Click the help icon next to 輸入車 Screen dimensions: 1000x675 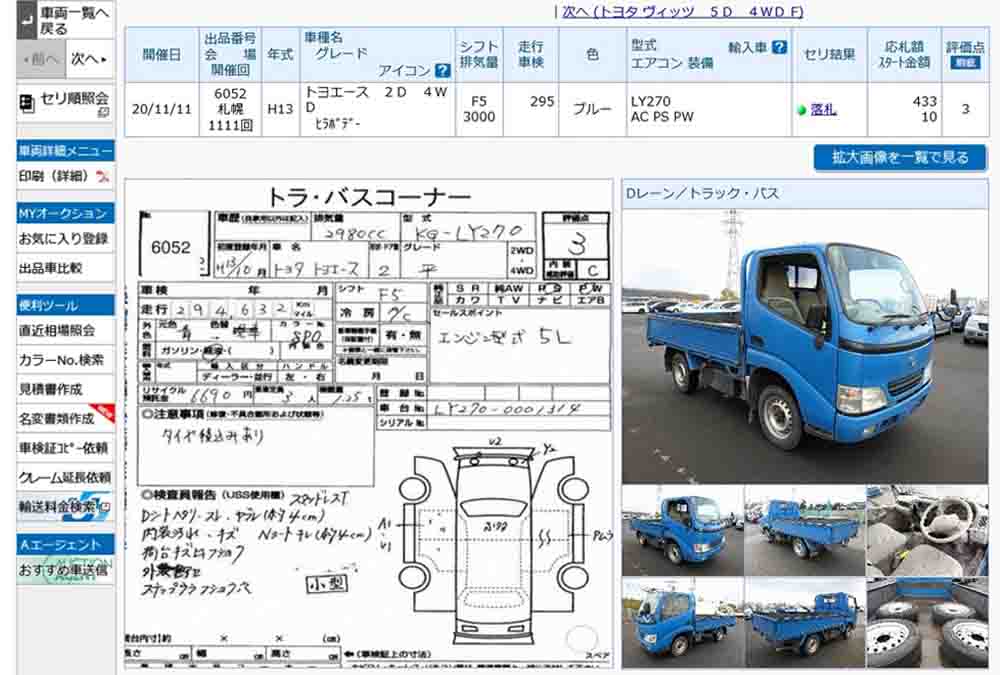[x=779, y=47]
